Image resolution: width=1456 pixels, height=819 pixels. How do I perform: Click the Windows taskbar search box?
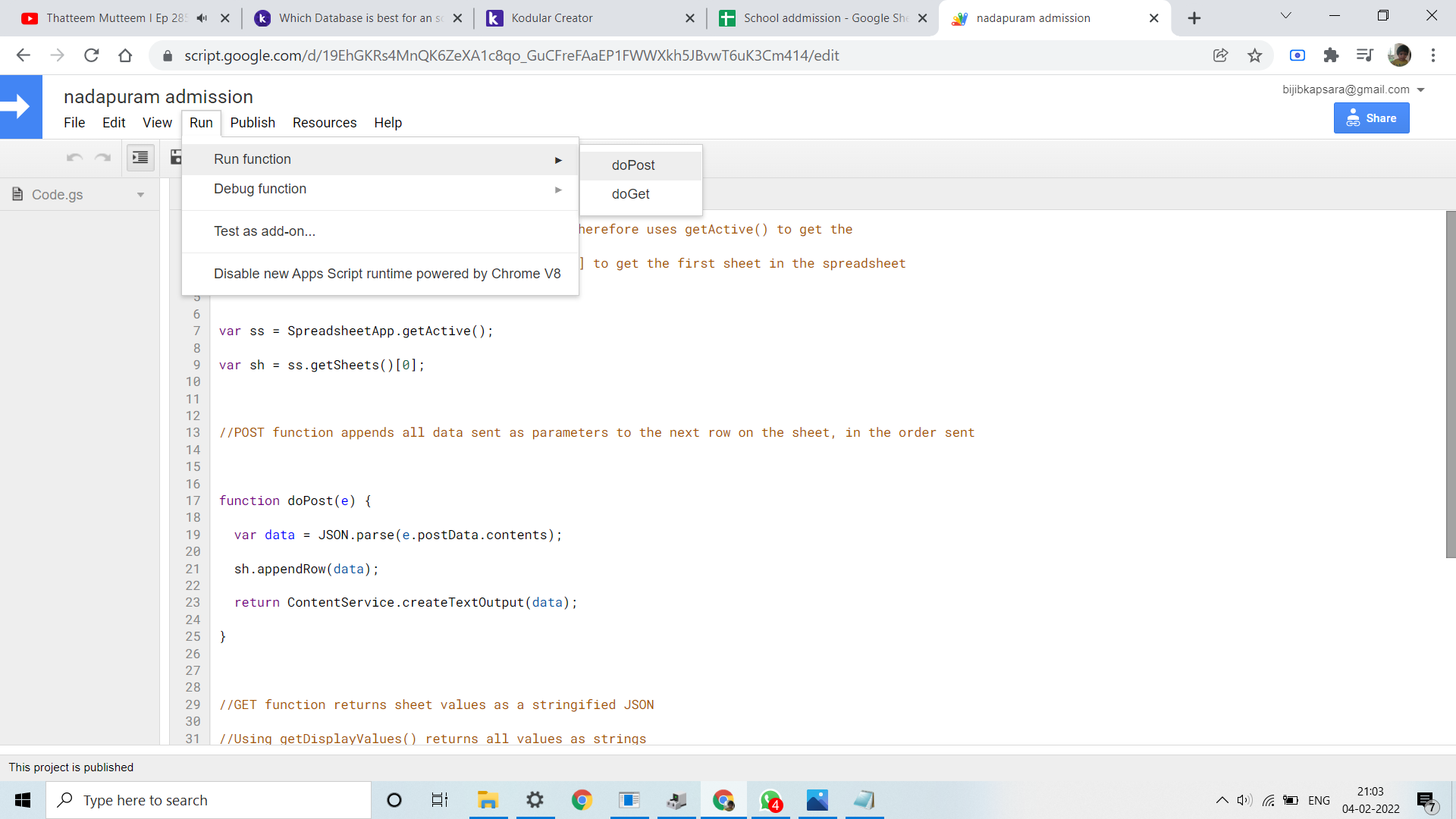pyautogui.click(x=209, y=800)
